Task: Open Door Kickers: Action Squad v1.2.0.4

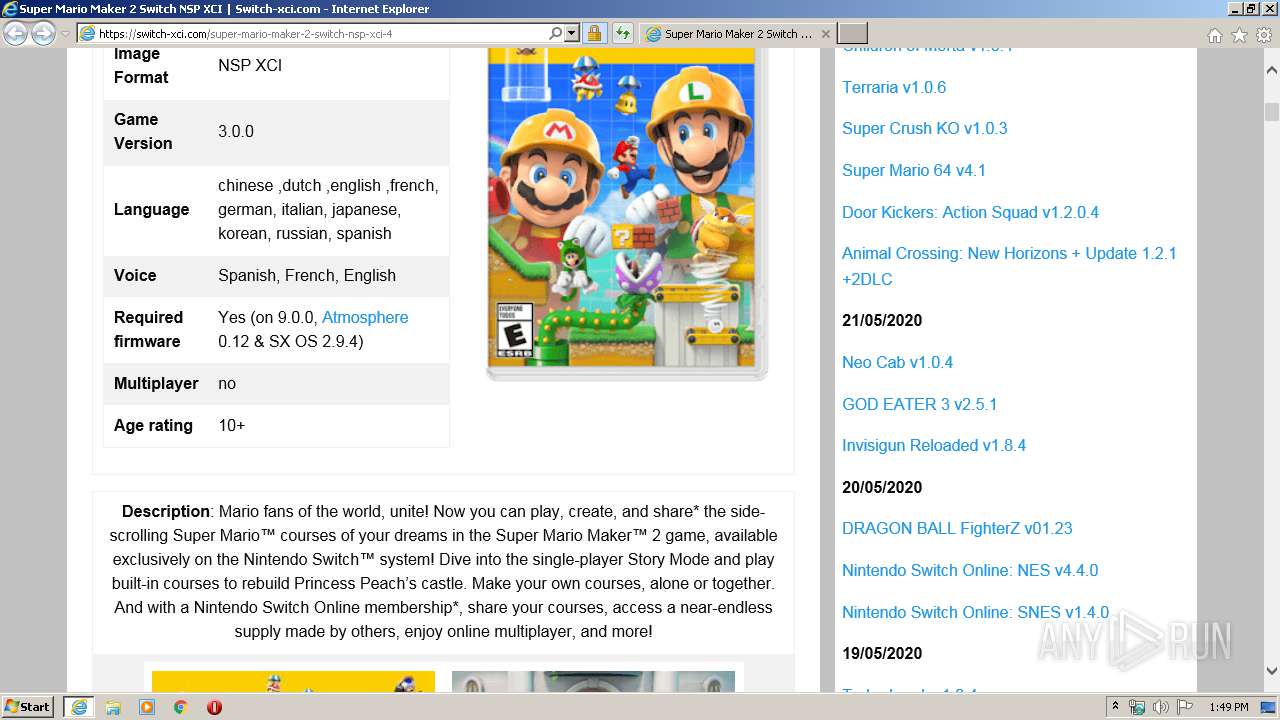Action: click(x=970, y=212)
